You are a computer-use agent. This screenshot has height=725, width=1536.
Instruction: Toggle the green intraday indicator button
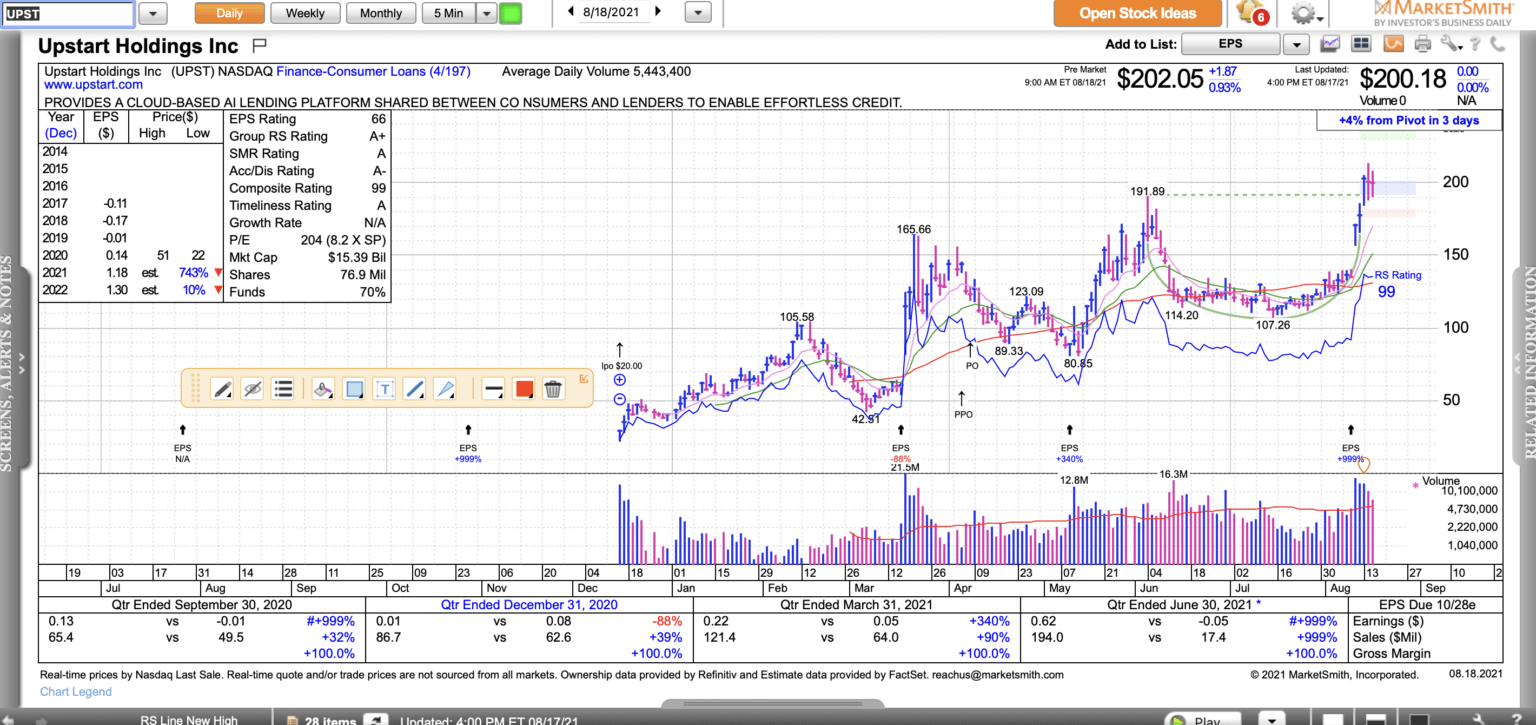pos(510,13)
